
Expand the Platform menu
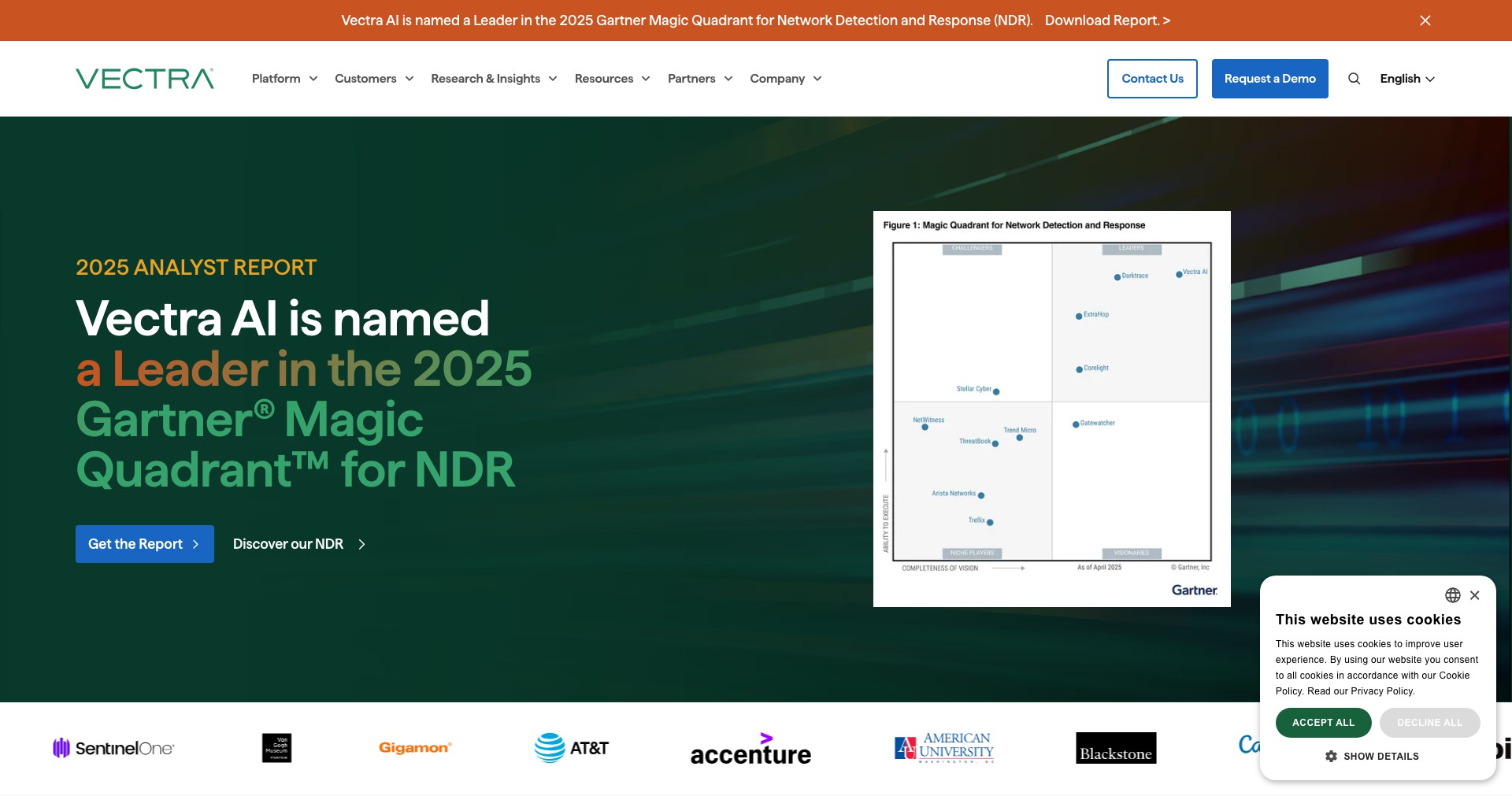[x=284, y=79]
